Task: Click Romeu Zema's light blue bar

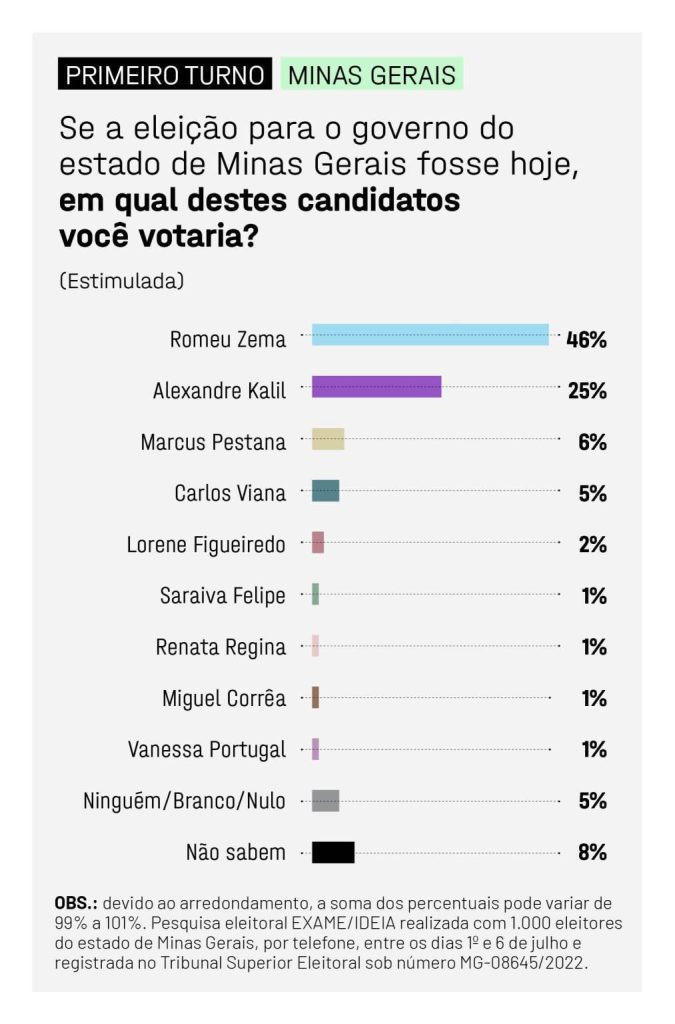Action: click(430, 335)
